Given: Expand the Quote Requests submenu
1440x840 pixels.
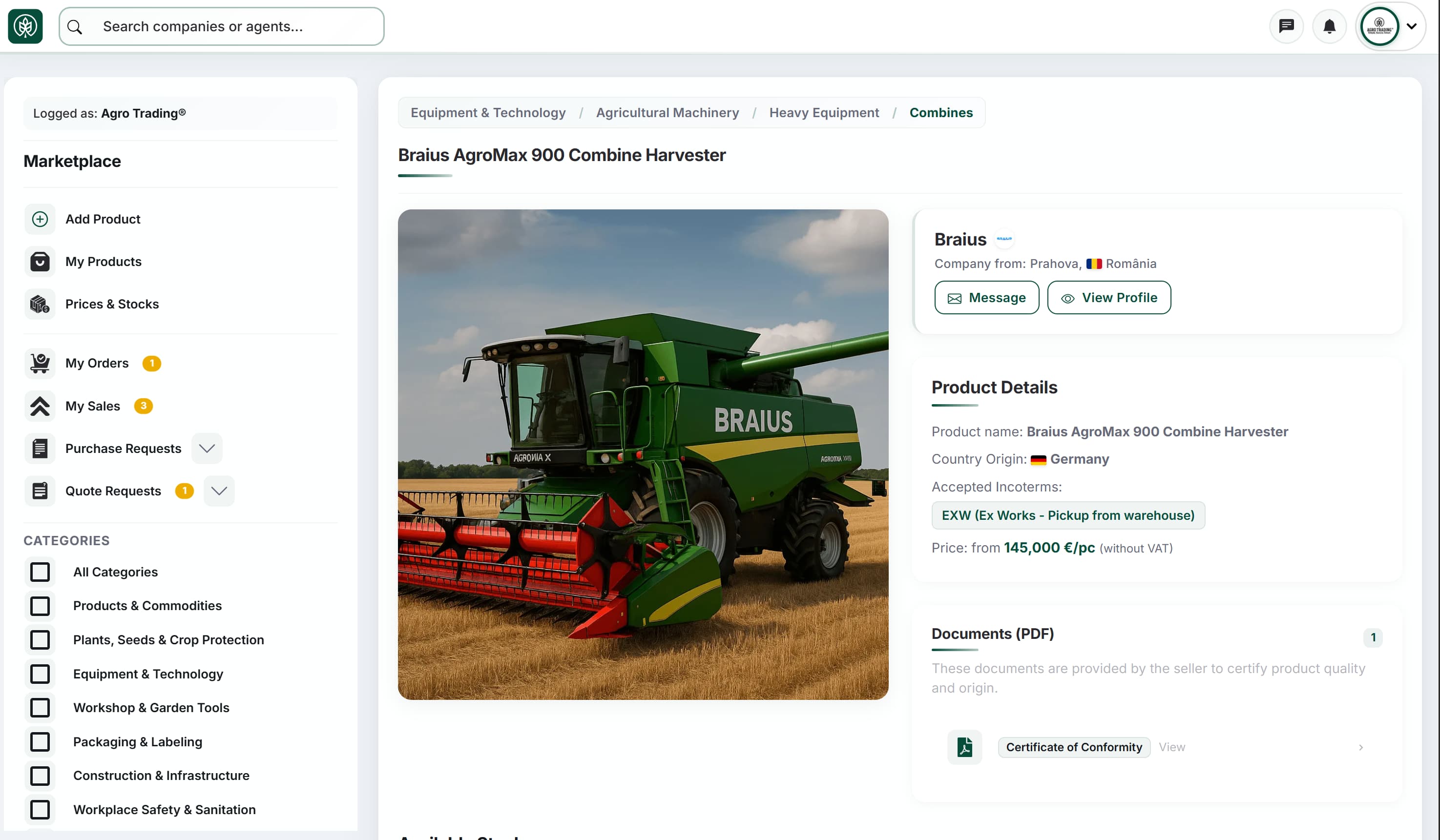Looking at the screenshot, I should [219, 491].
